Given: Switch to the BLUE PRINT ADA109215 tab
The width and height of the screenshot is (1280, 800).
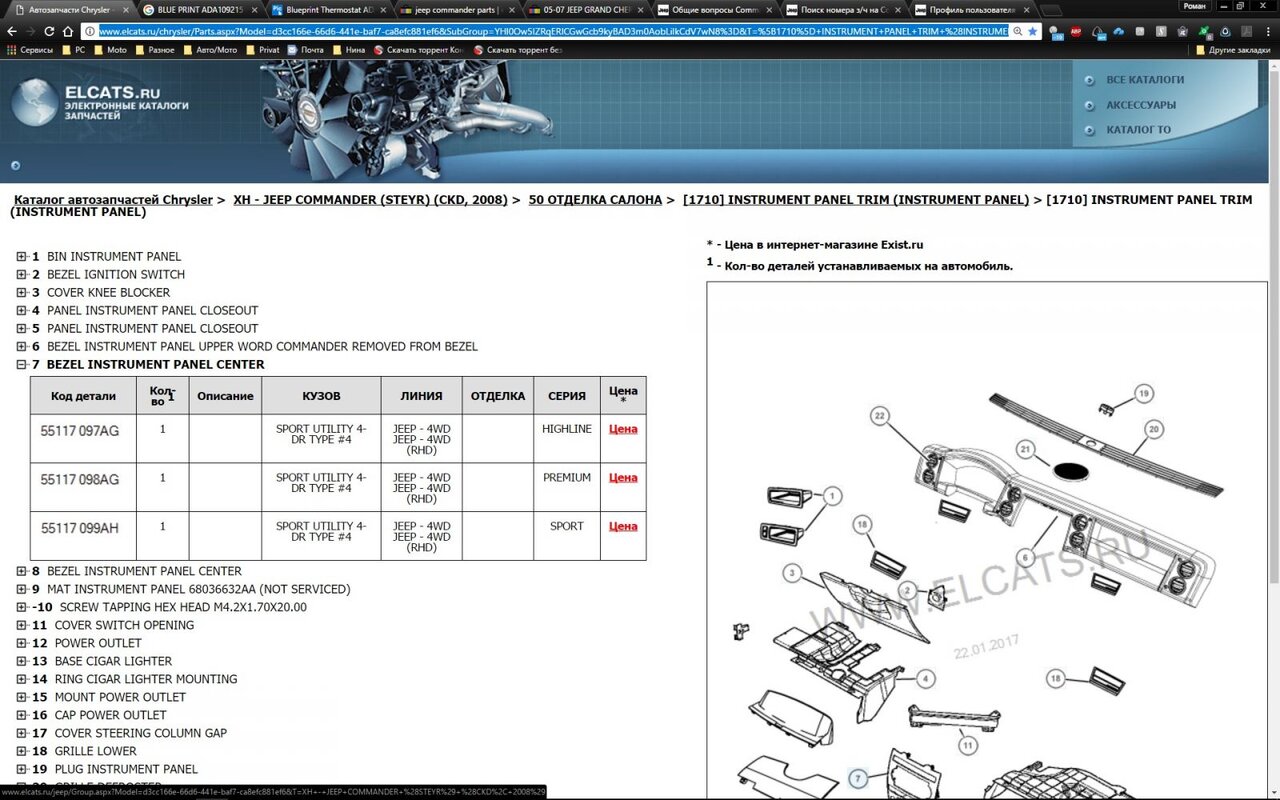Looking at the screenshot, I should (198, 9).
